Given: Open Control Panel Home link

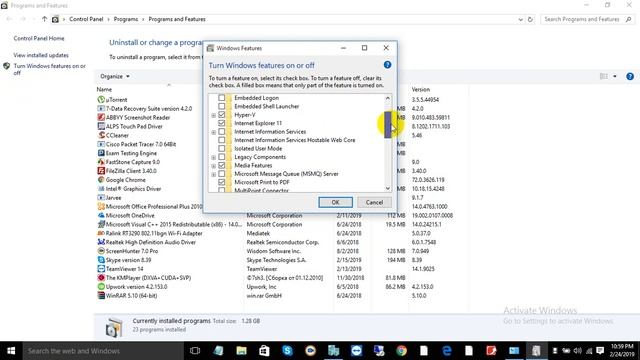Looking at the screenshot, I should pyautogui.click(x=39, y=38).
